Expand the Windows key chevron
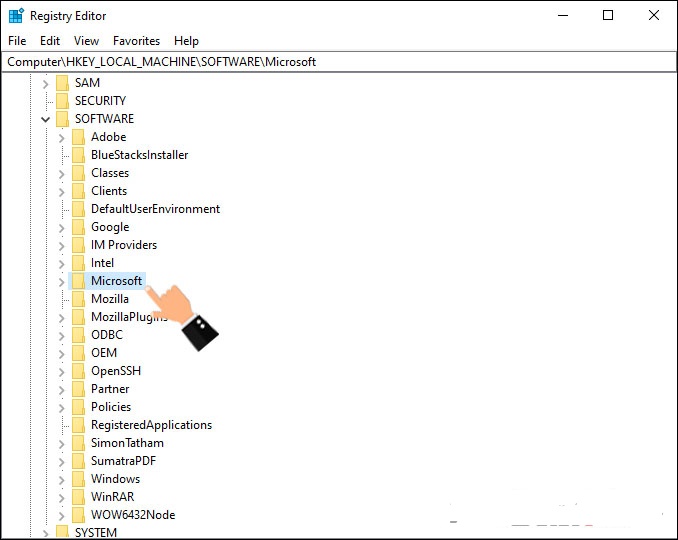678x540 pixels. click(61, 480)
